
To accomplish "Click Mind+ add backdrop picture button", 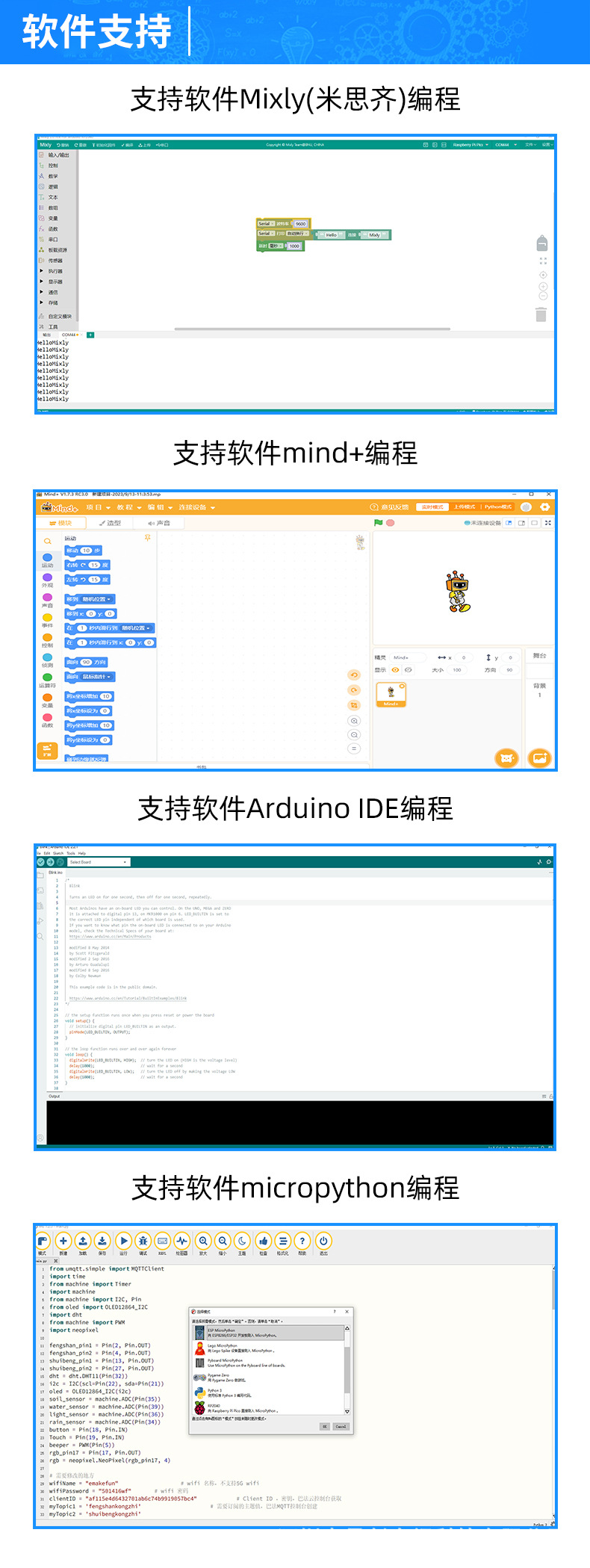I will pyautogui.click(x=539, y=758).
